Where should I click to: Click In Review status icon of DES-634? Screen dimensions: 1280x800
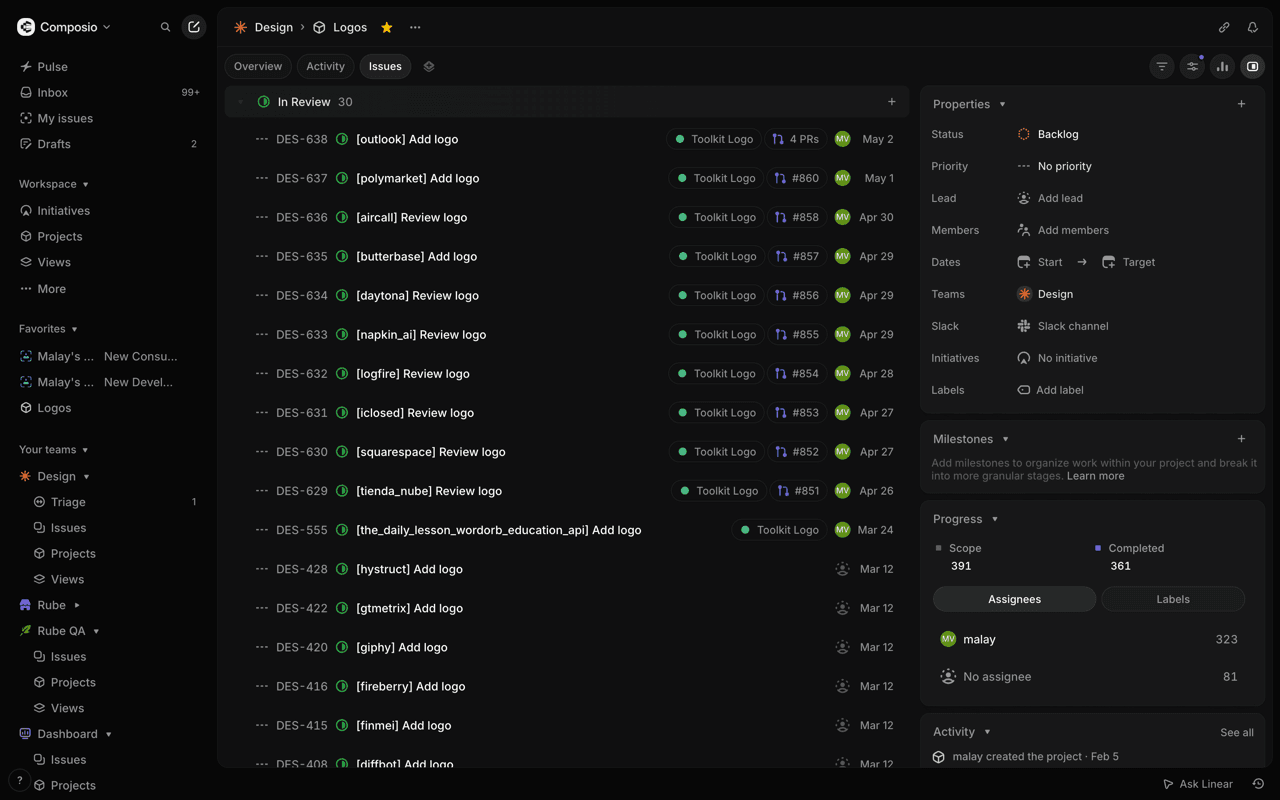click(342, 295)
